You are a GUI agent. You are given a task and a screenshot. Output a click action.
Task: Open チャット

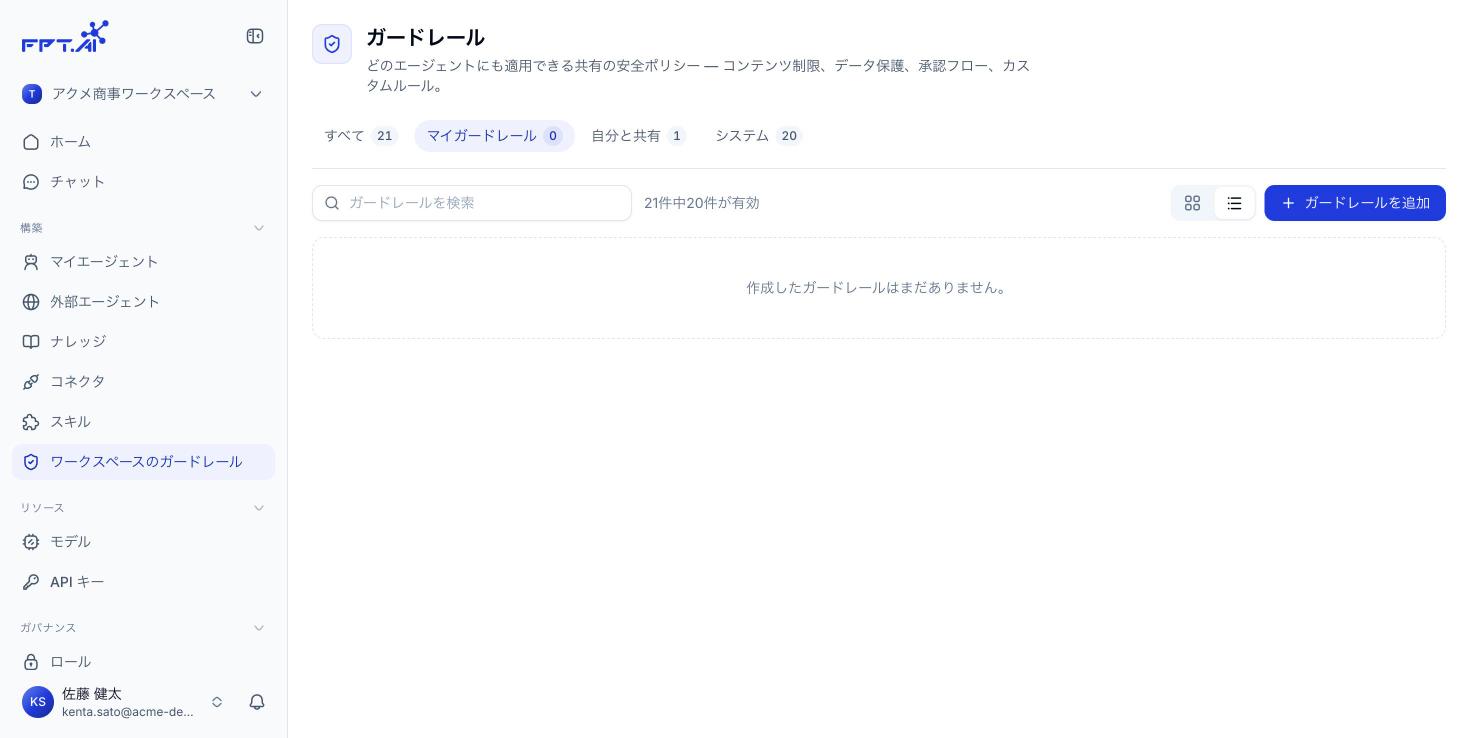[x=143, y=182]
